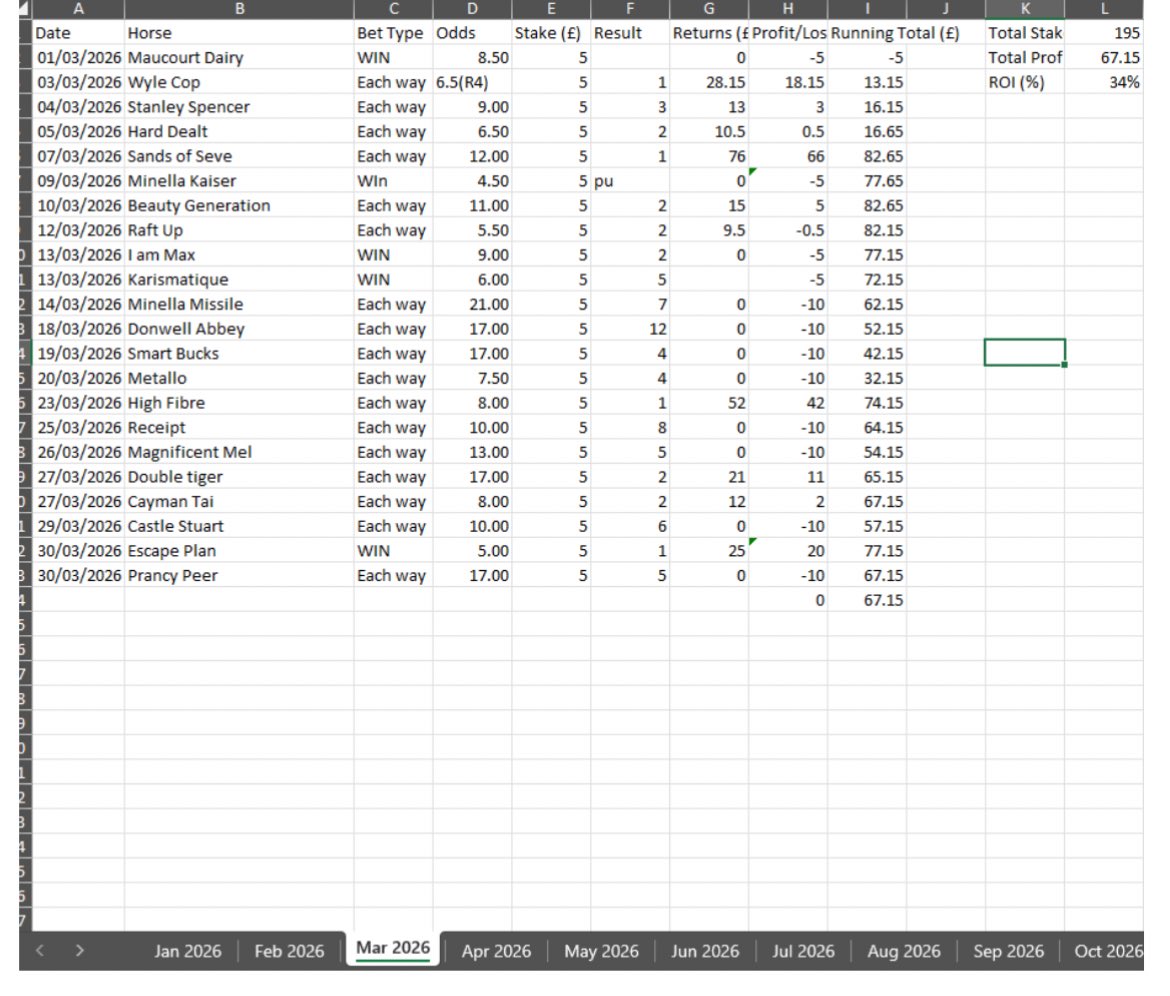Open the Jul 2026 sheet tab
Image resolution: width=1170 pixels, height=996 pixels.
pyautogui.click(x=803, y=951)
